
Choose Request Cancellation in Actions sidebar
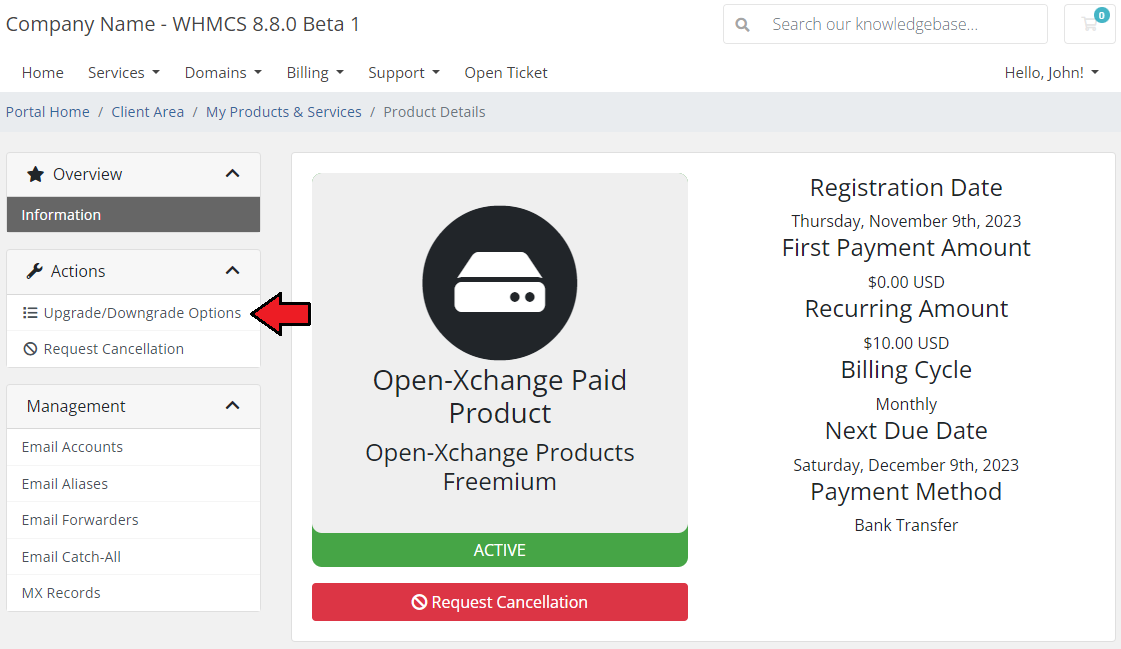click(x=134, y=349)
